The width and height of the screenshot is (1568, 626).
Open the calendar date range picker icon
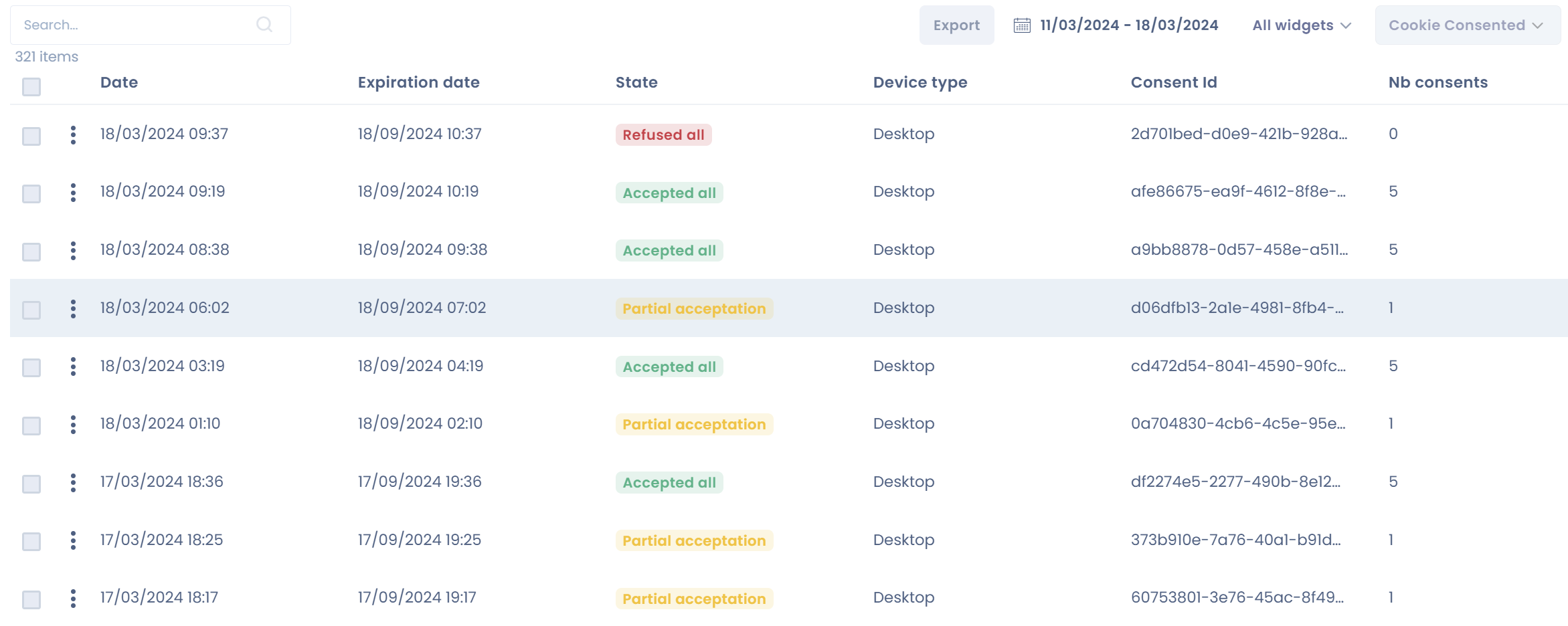(x=1022, y=25)
